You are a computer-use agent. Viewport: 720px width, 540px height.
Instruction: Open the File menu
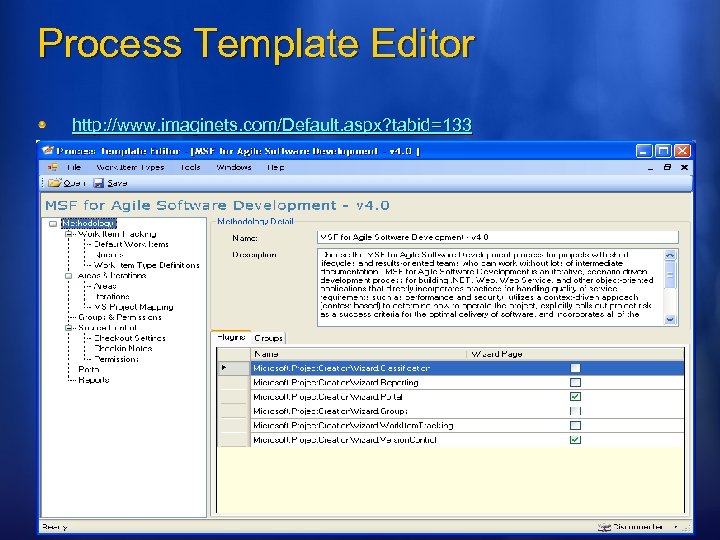73,167
